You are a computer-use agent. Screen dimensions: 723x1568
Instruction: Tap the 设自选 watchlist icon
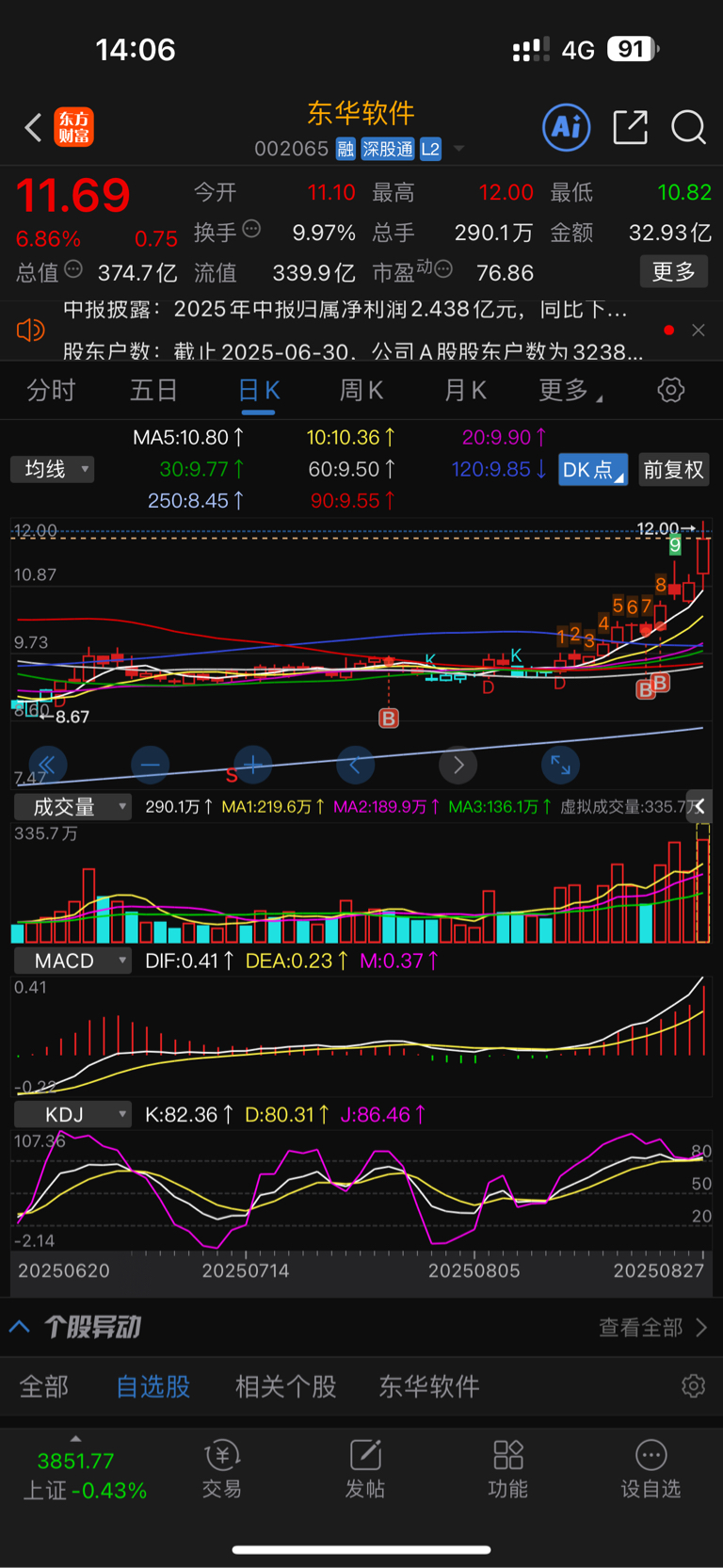pyautogui.click(x=651, y=1469)
